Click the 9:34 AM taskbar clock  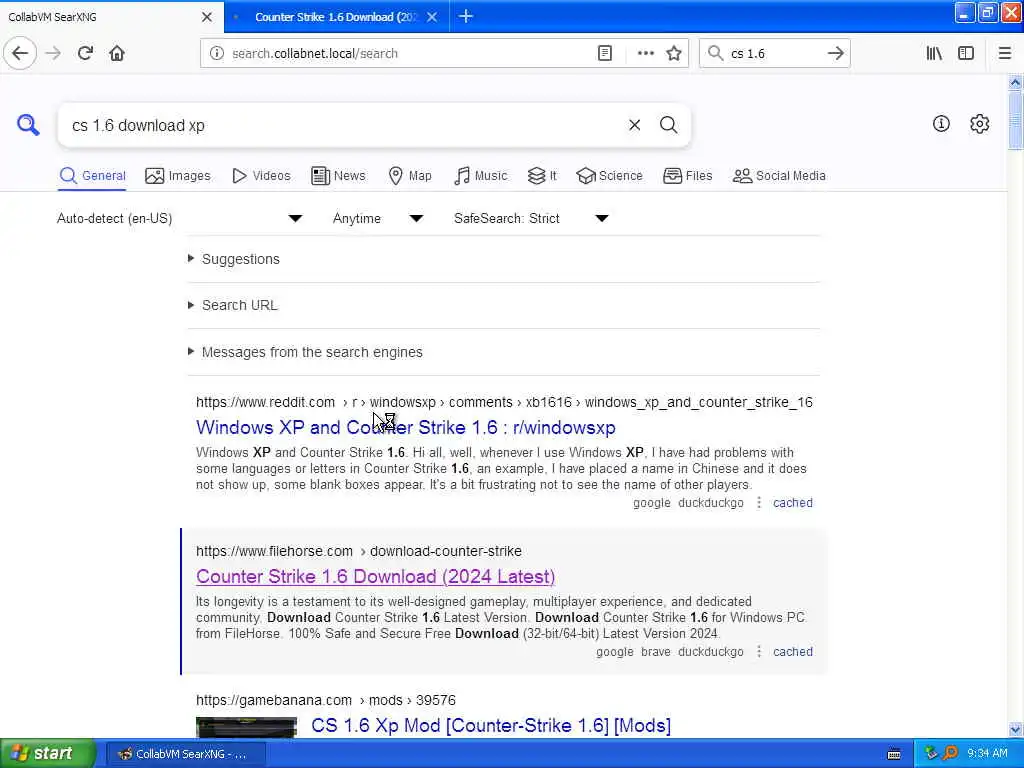[x=987, y=754]
